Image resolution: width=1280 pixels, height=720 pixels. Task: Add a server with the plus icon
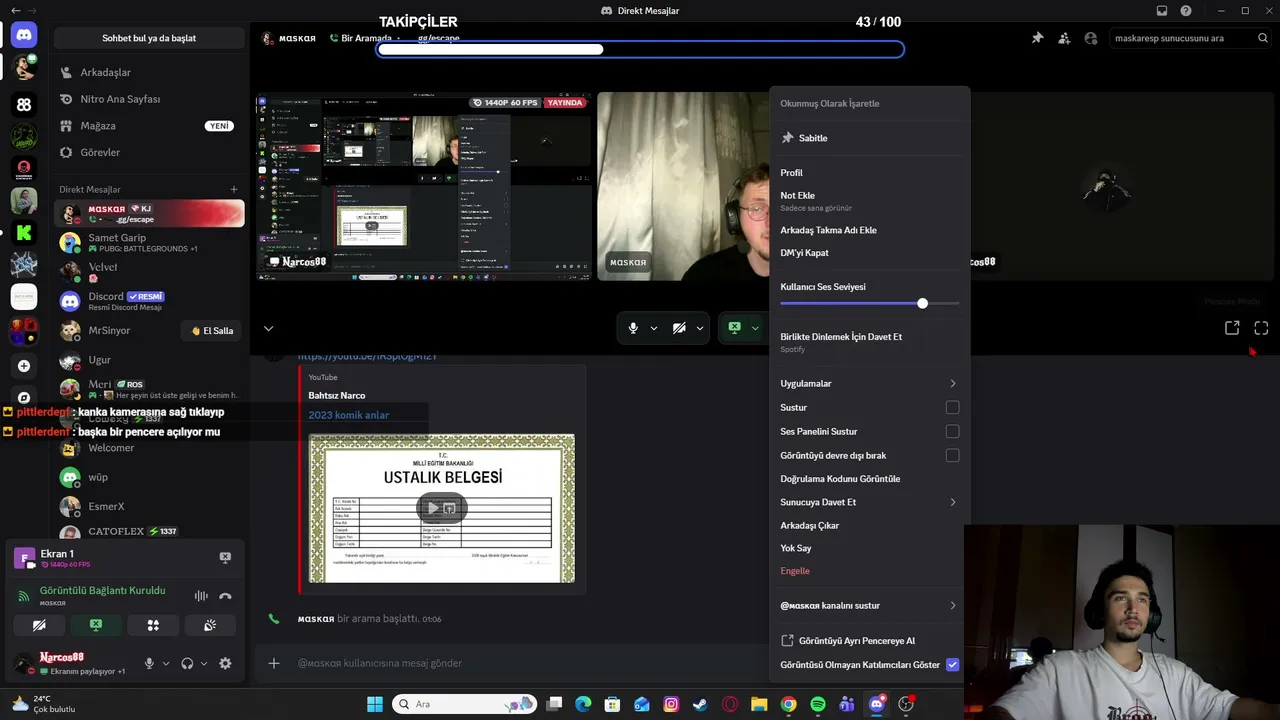(x=24, y=366)
